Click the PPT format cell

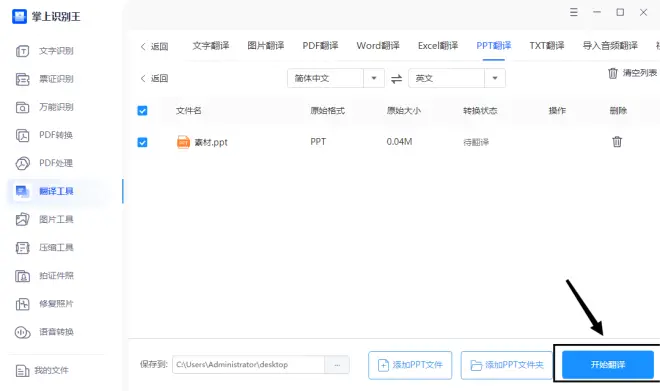point(318,142)
